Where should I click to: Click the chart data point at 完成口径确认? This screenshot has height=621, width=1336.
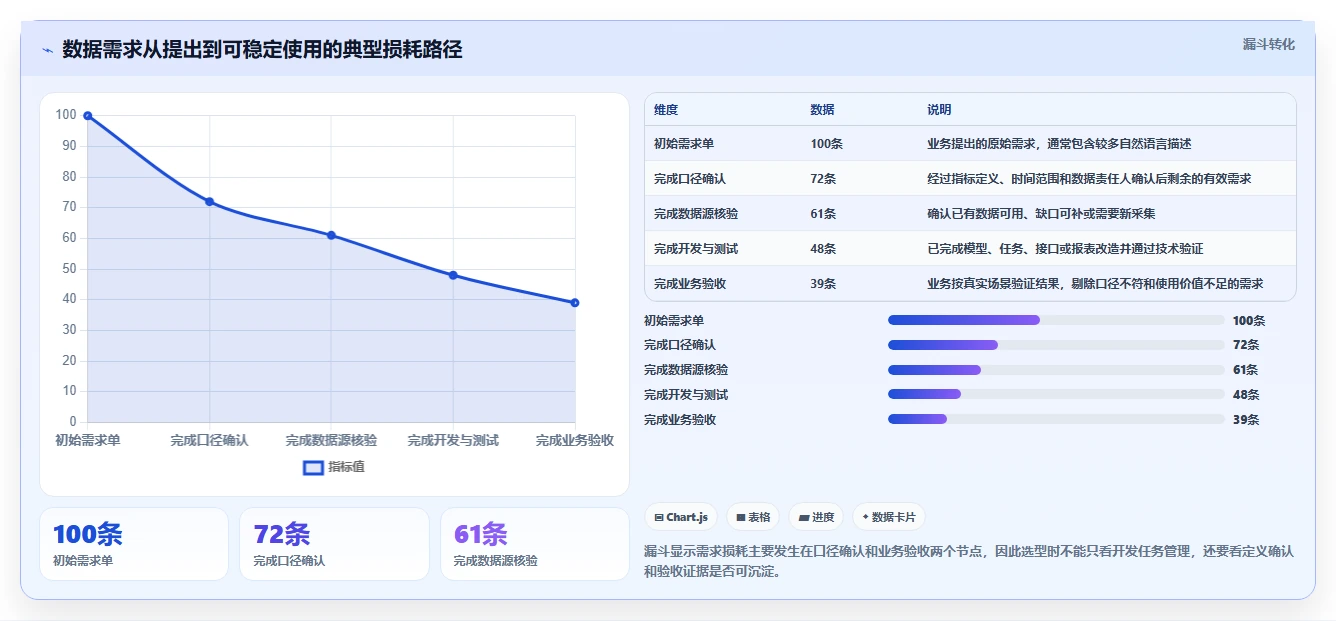(209, 201)
